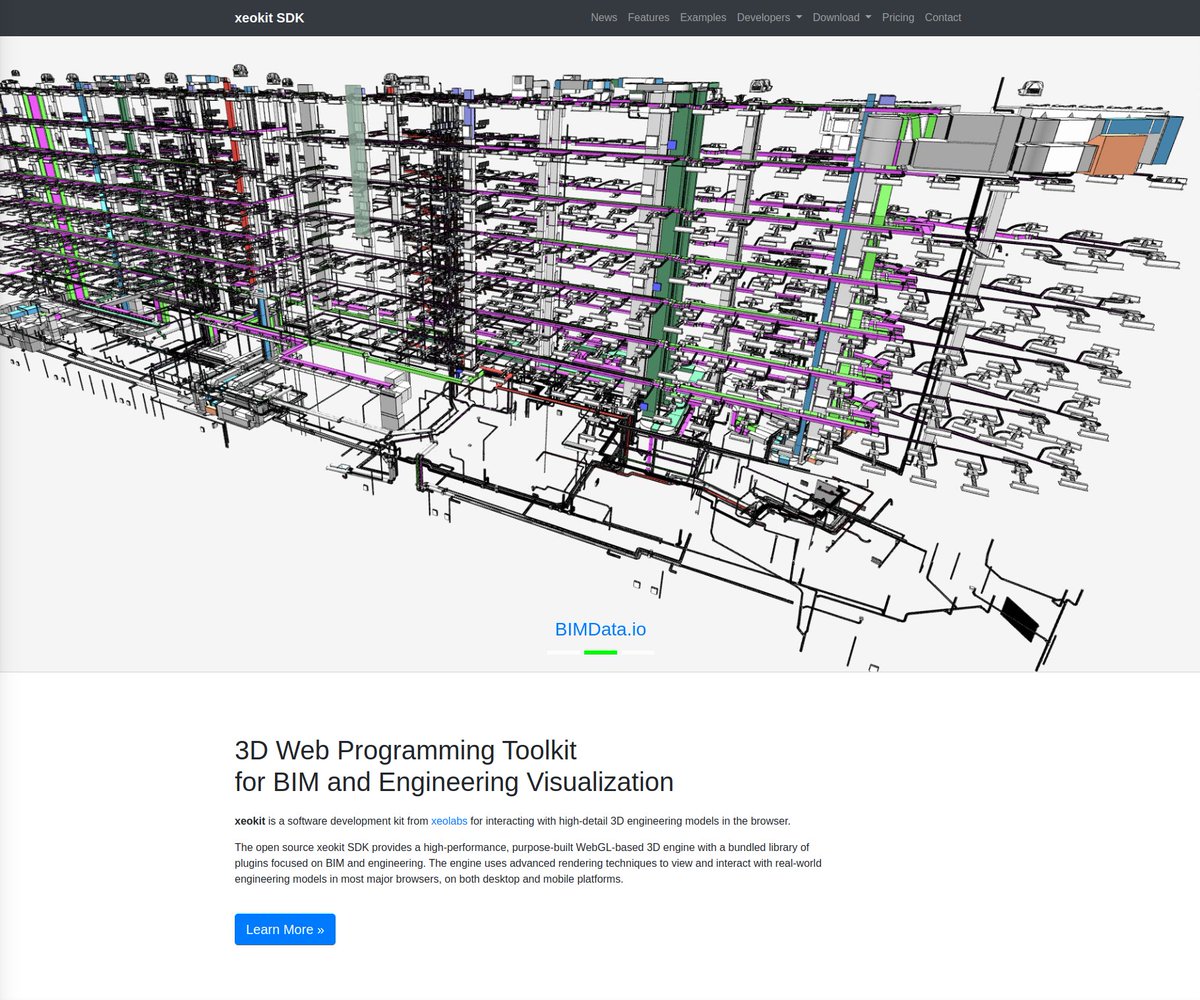Go to the News page
1200x1000 pixels.
click(x=604, y=17)
